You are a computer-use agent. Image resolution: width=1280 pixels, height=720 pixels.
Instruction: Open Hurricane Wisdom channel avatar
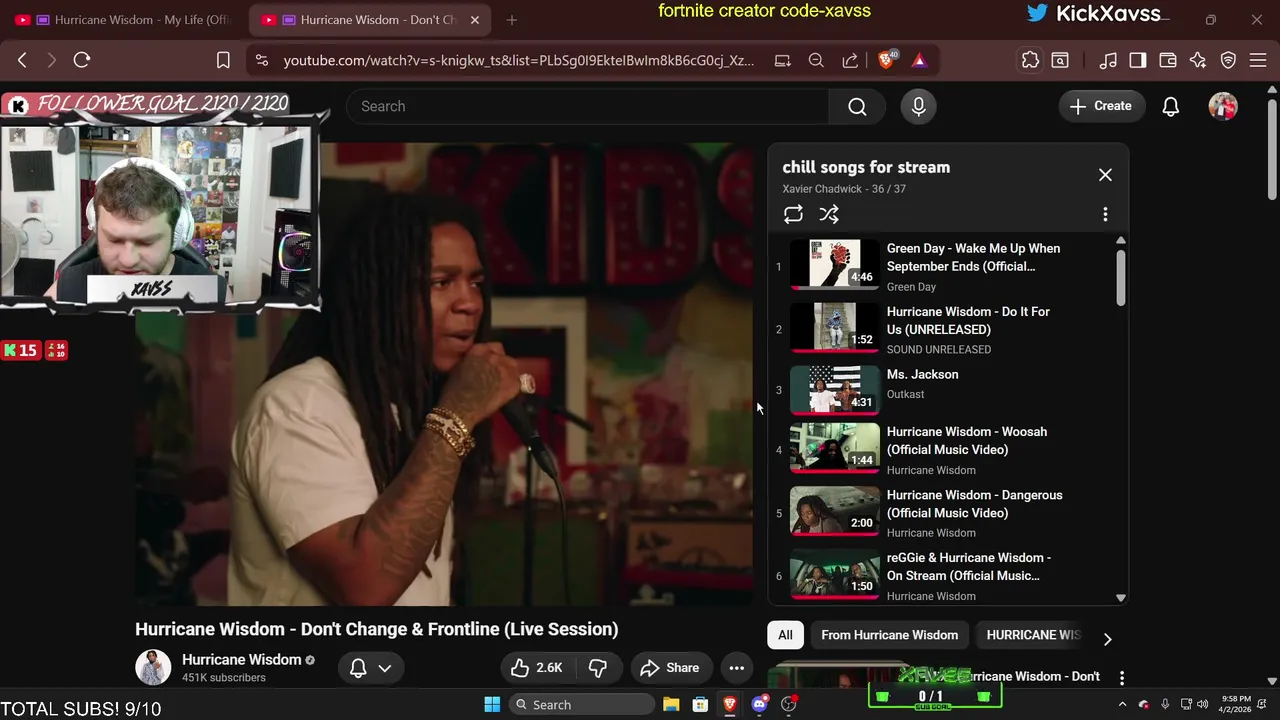pos(153,667)
